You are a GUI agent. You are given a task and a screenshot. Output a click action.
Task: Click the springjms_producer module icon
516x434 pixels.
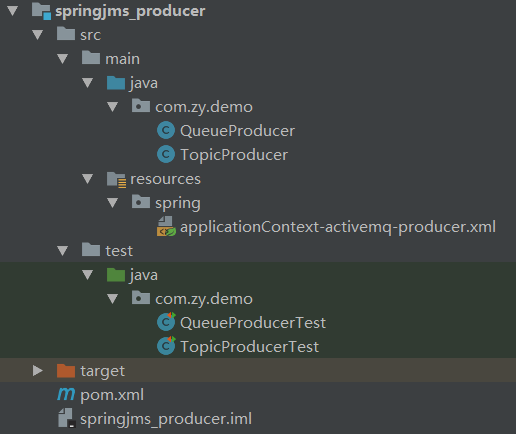(41, 11)
